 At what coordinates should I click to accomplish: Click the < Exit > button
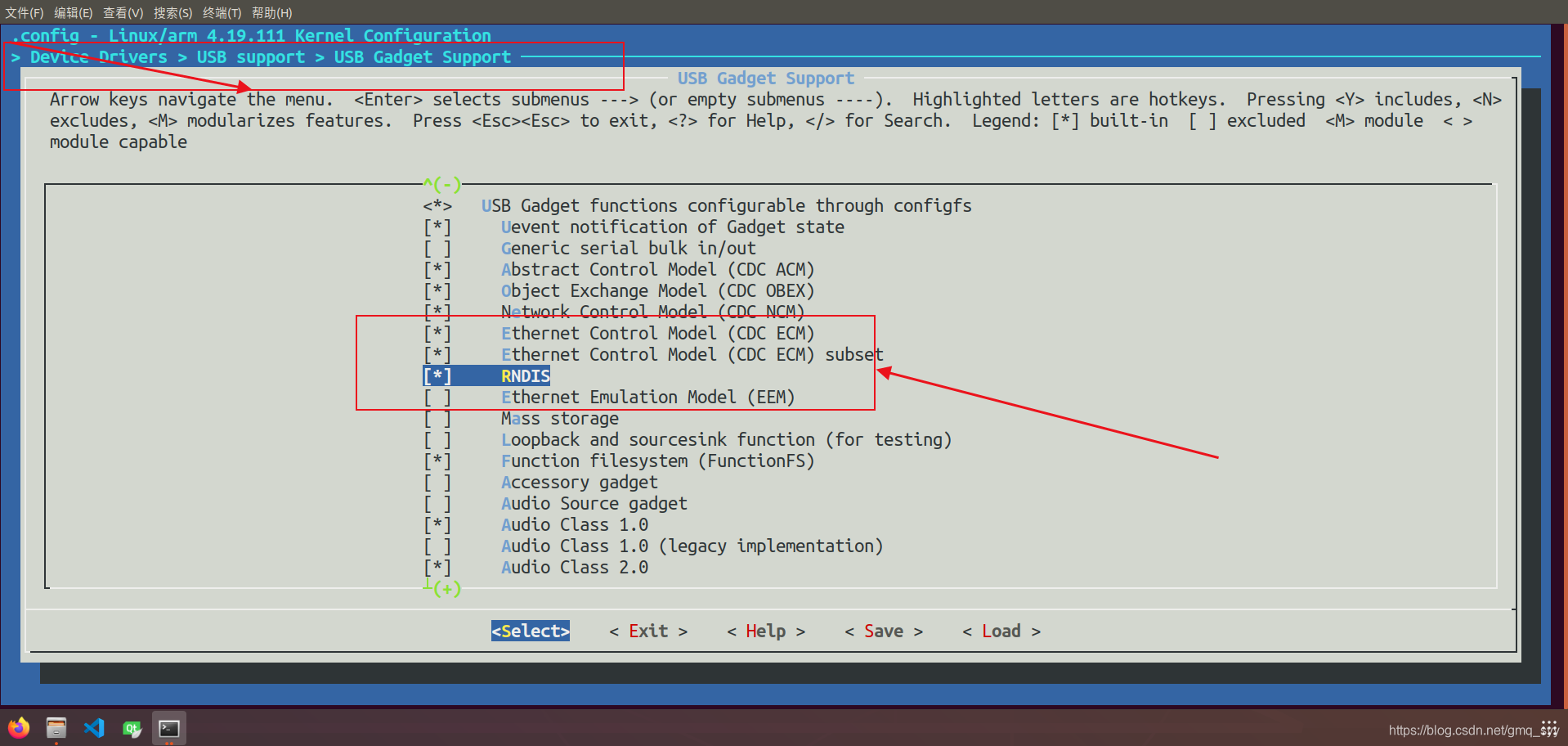click(648, 631)
